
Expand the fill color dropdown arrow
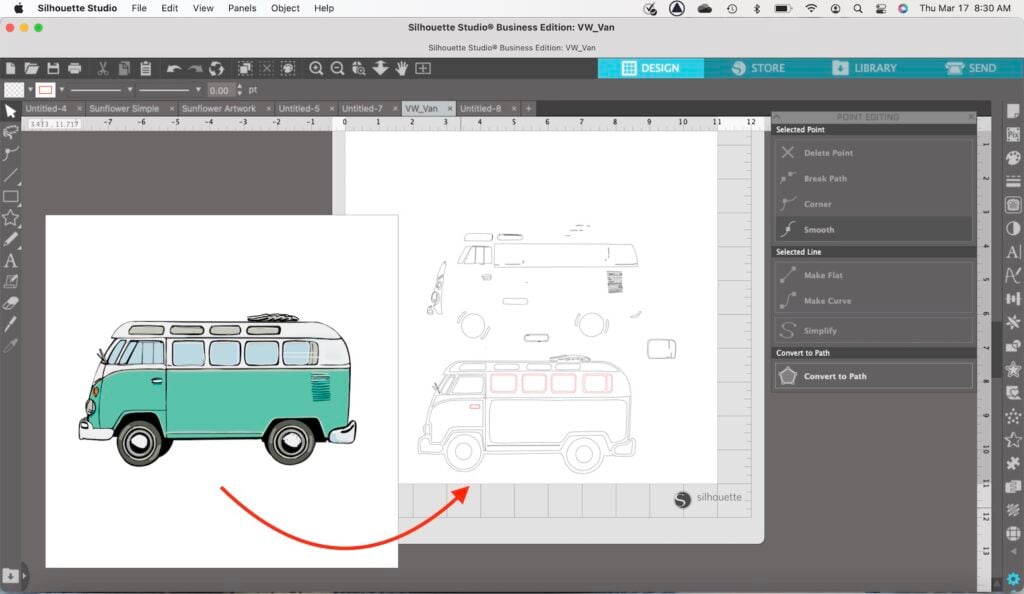point(30,89)
